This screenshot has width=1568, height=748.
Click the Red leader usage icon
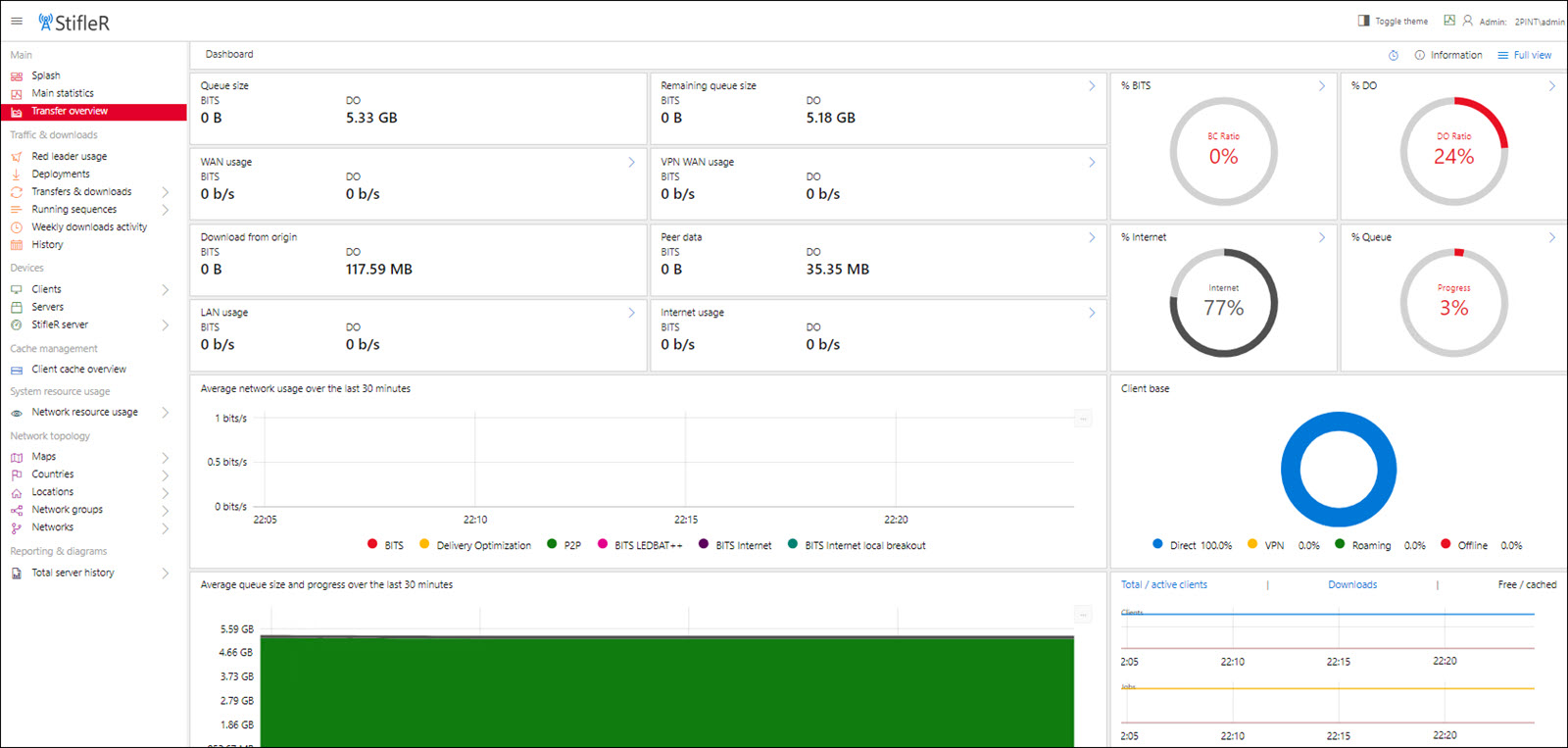click(17, 157)
